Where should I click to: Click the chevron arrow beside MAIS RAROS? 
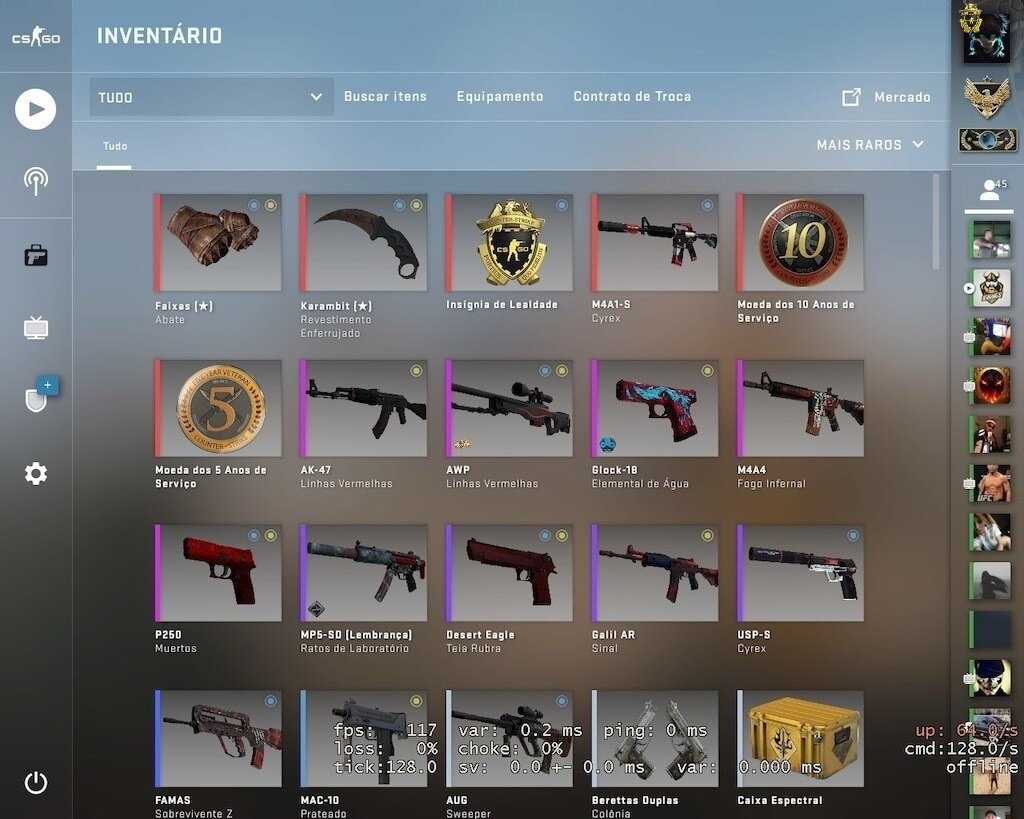click(918, 144)
